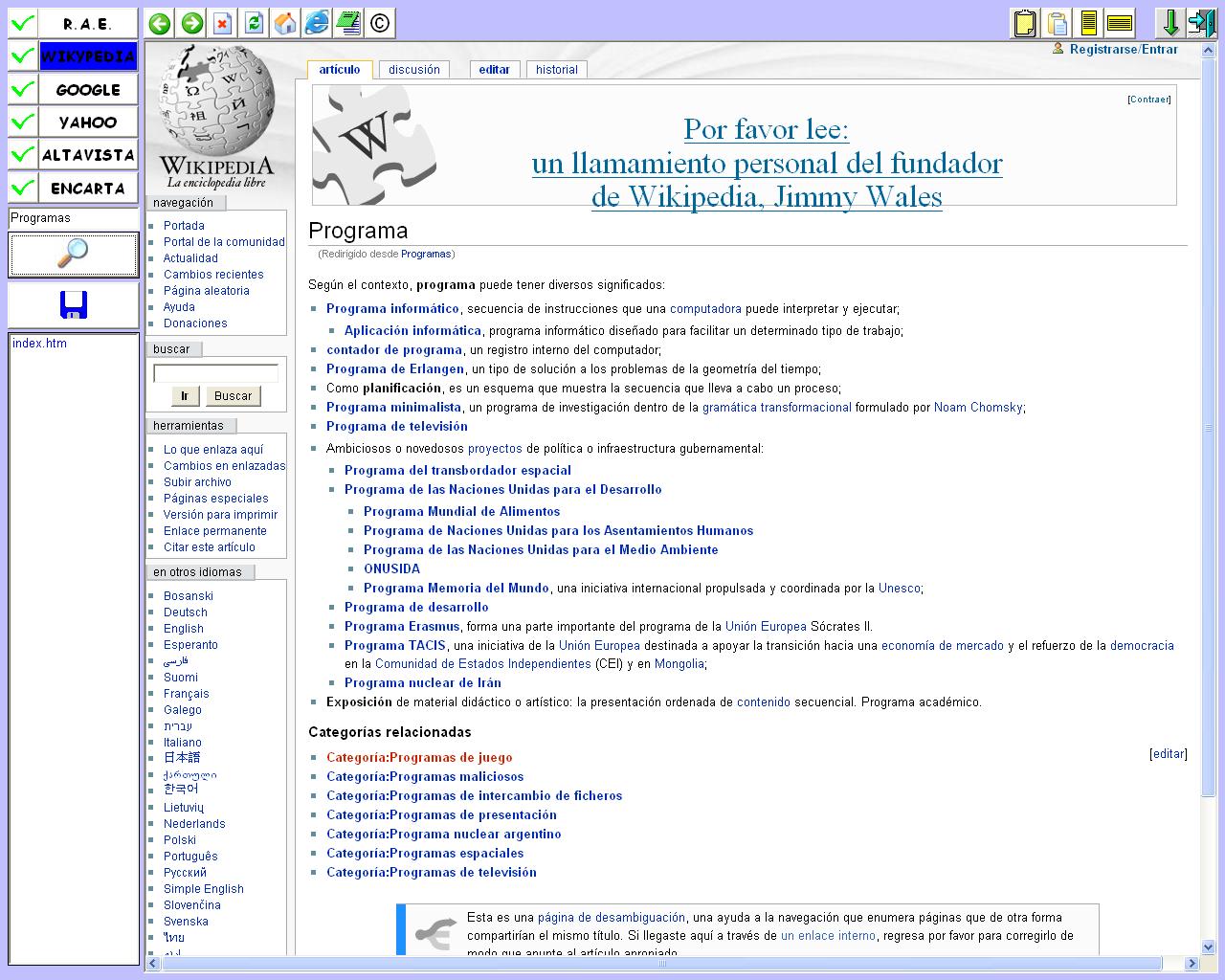Click the user icon beside Registrarse/Entrar
The height and width of the screenshot is (980, 1225).
[x=1058, y=48]
